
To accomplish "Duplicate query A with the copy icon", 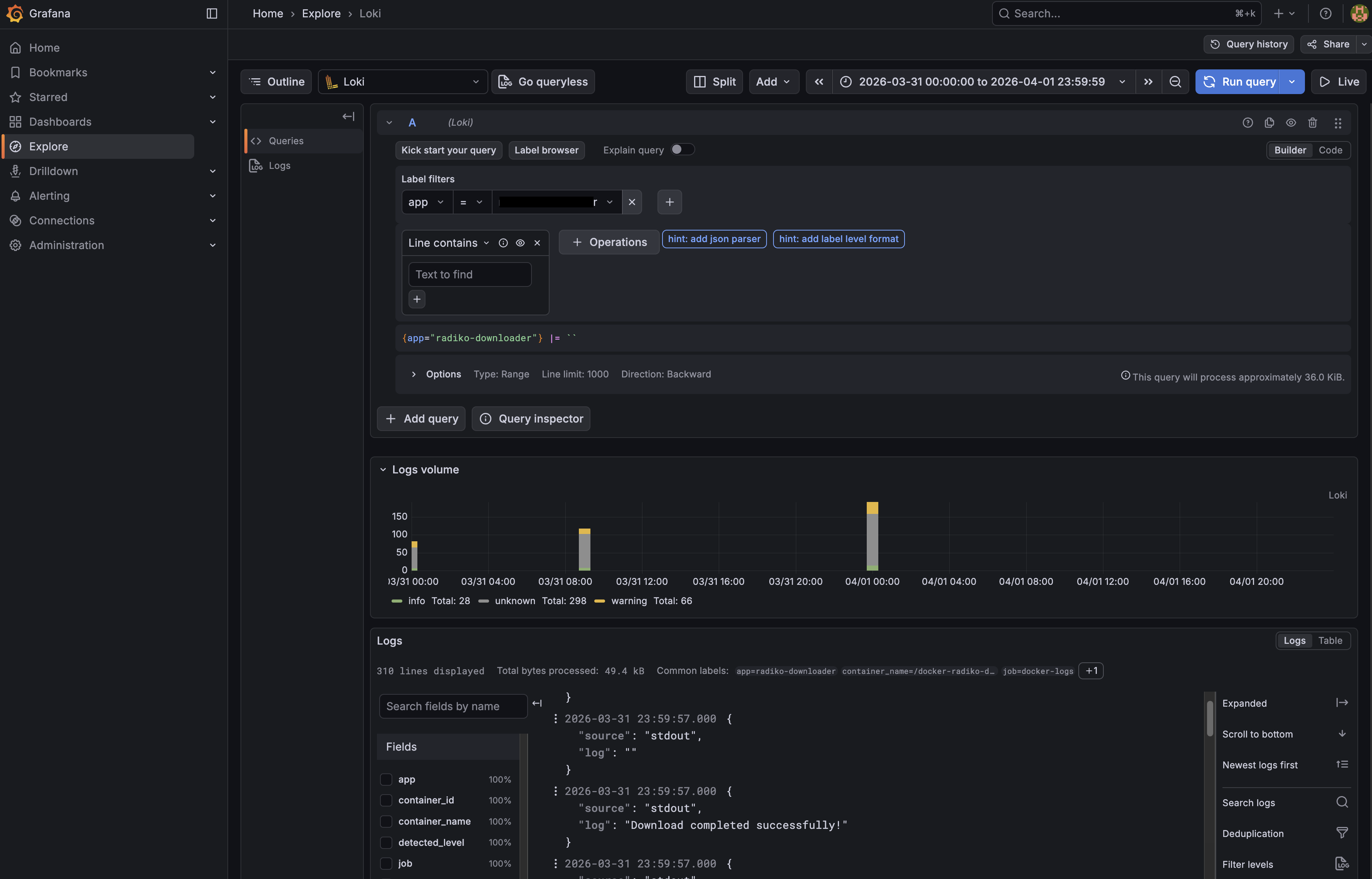I will pyautogui.click(x=1269, y=123).
